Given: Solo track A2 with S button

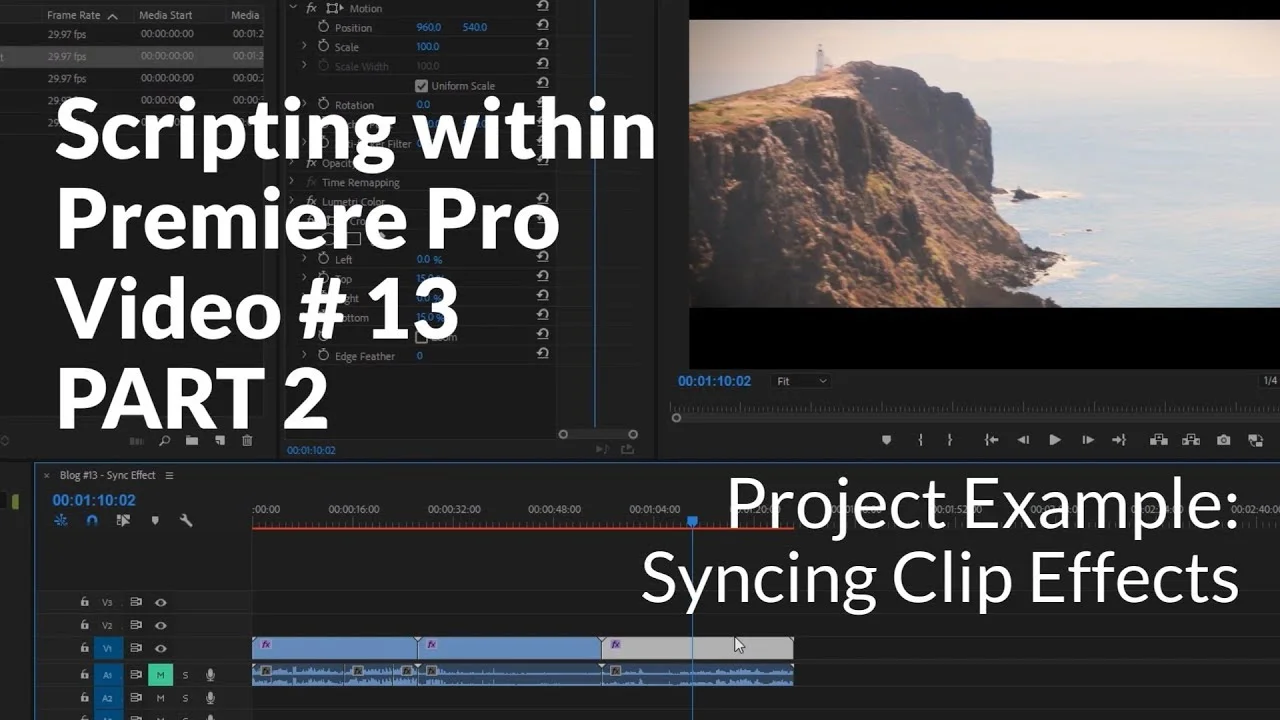Looking at the screenshot, I should coord(185,698).
